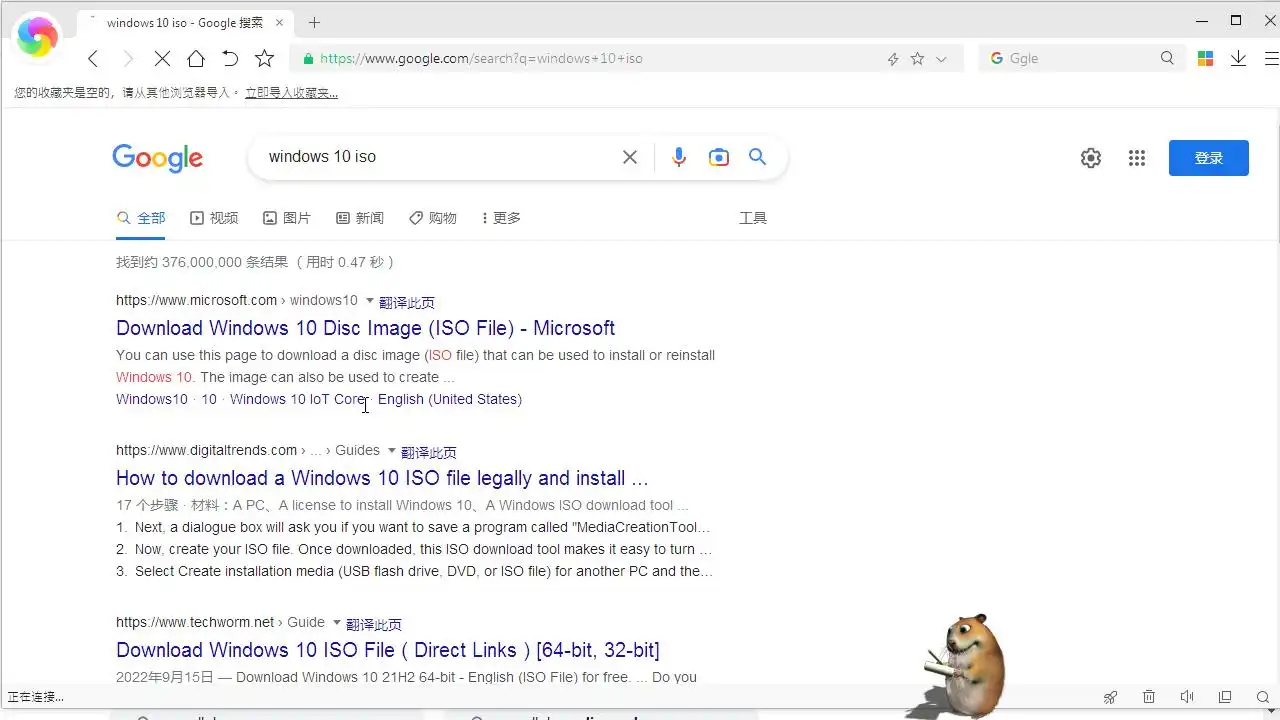Open the browser downloads icon
The width and height of the screenshot is (1280, 720).
1238,59
